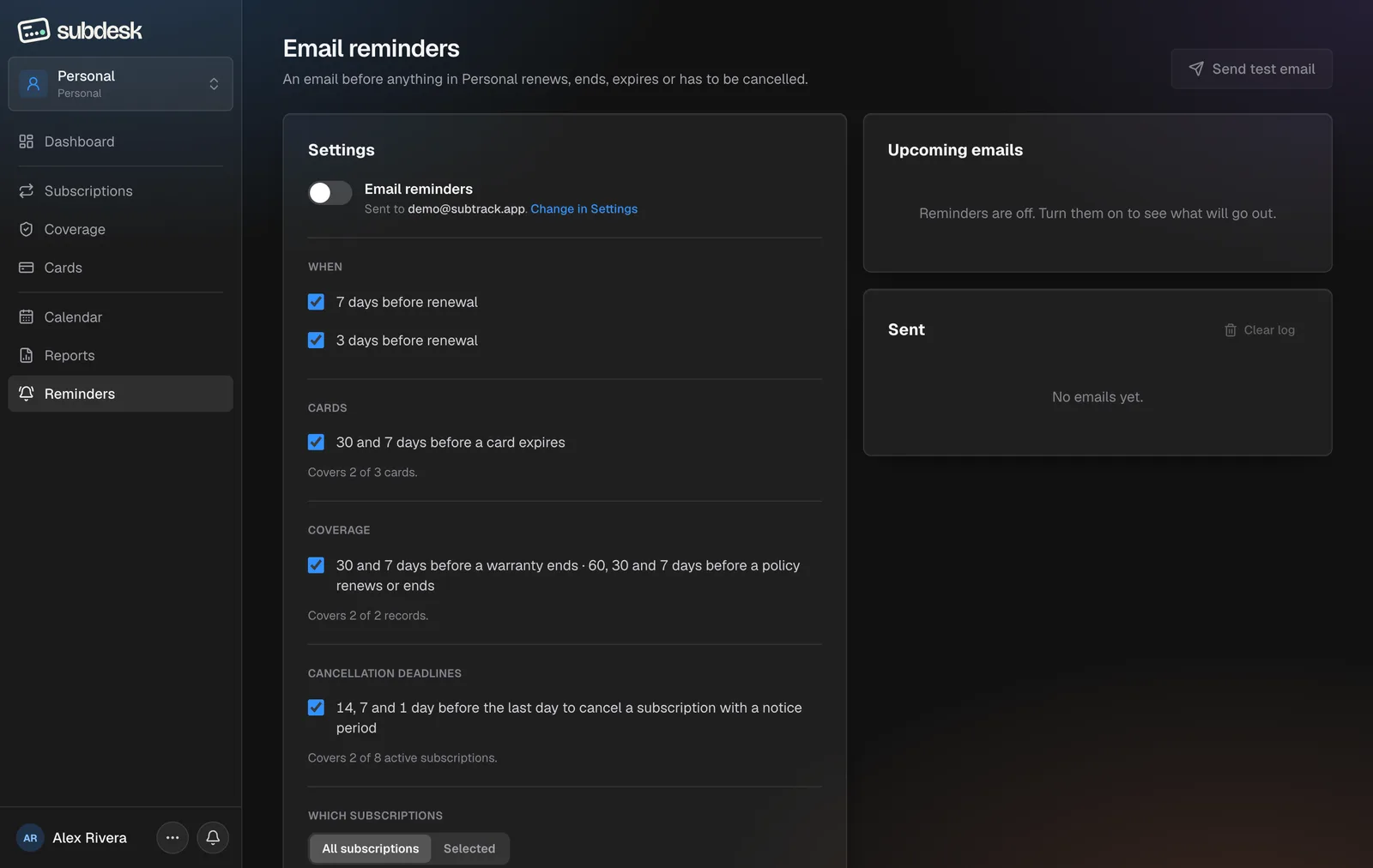This screenshot has height=868, width=1373.
Task: Click the Coverage shield icon
Action: click(x=27, y=230)
